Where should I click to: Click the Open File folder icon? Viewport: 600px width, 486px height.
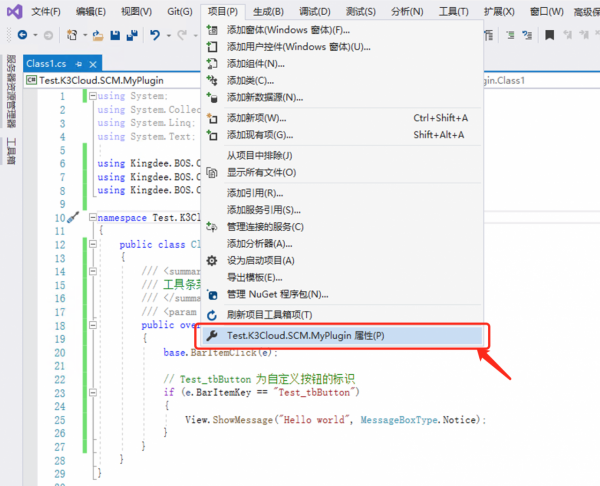98,35
